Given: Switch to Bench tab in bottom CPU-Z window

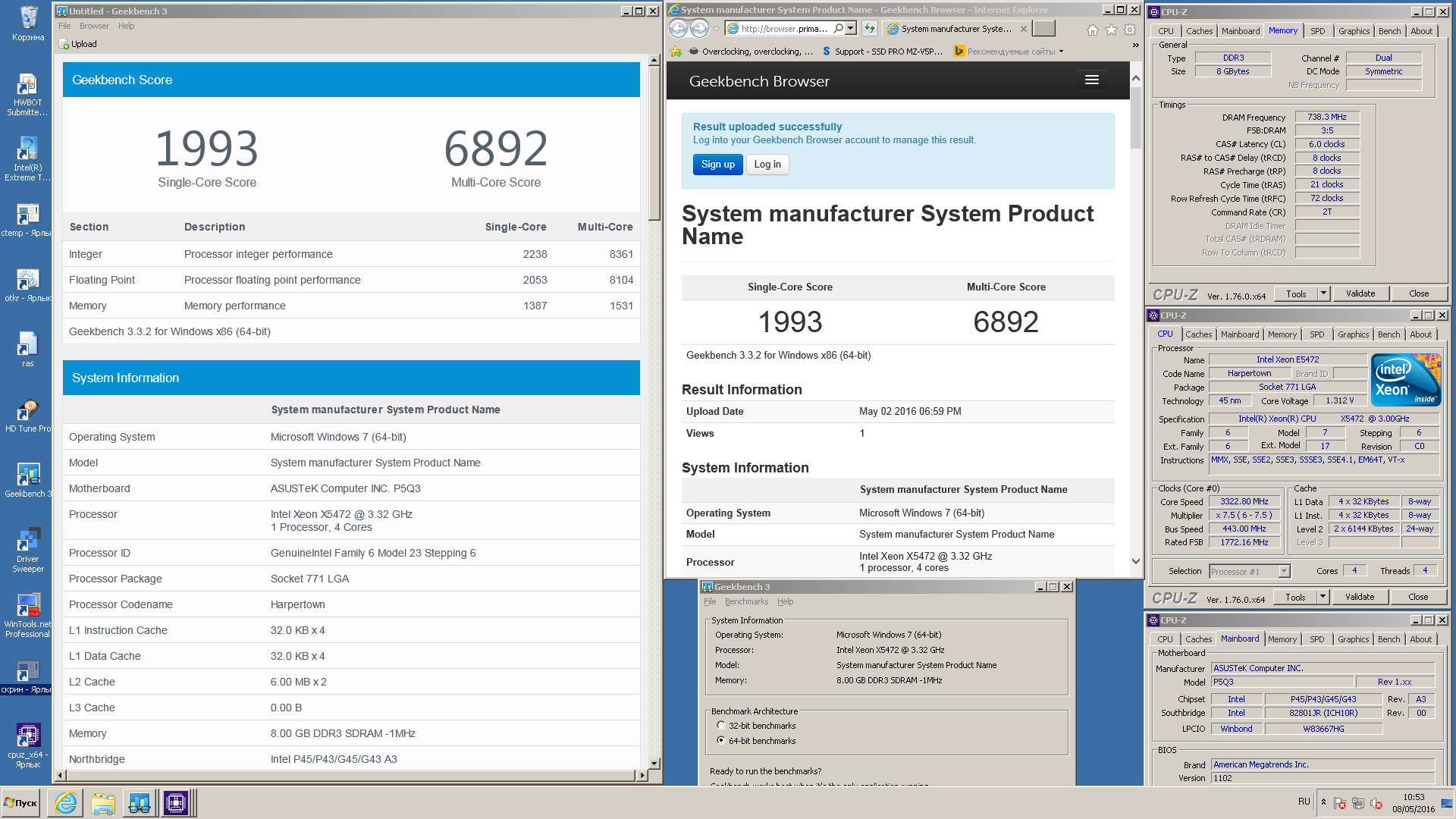Looking at the screenshot, I should point(1389,639).
